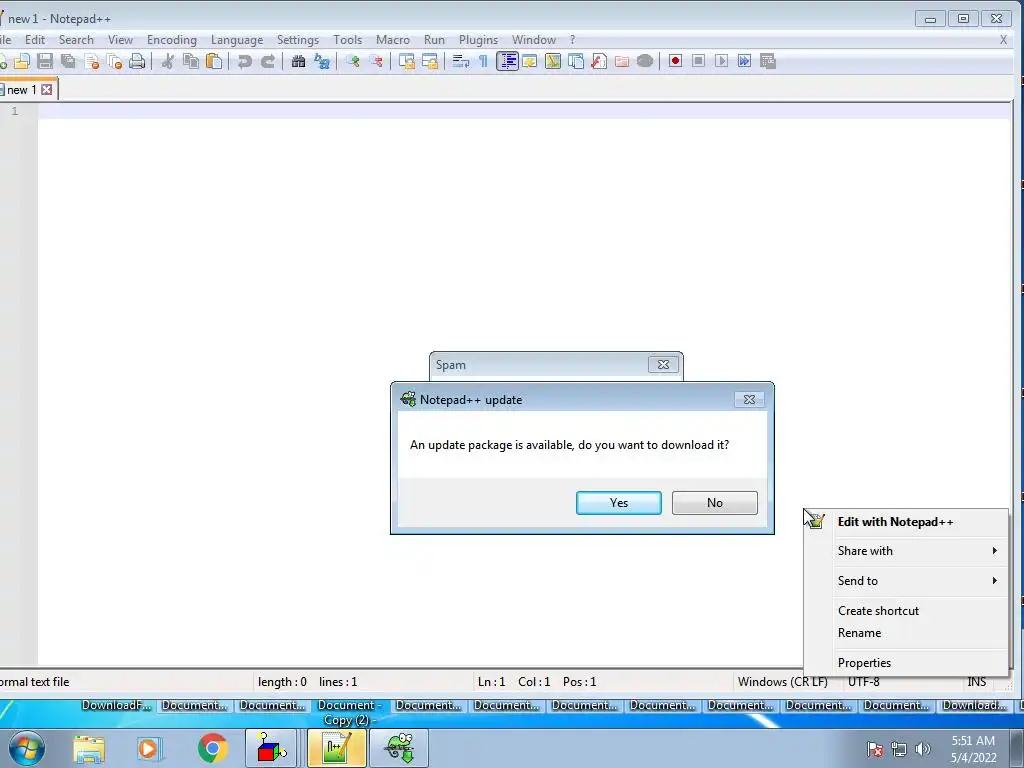Toggle synchronized horizontal scrolling icon
Image resolution: width=1024 pixels, height=768 pixels.
click(430, 61)
